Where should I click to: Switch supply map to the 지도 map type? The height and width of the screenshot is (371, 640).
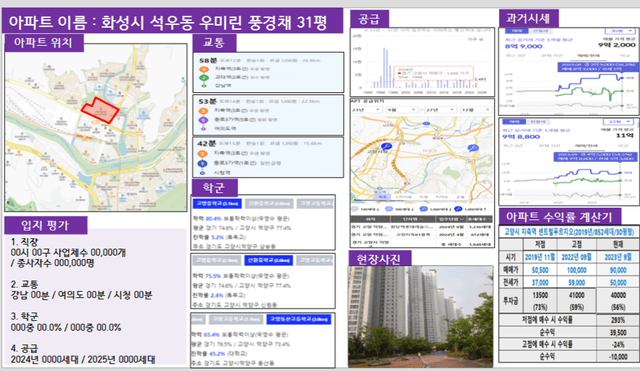pos(382,197)
